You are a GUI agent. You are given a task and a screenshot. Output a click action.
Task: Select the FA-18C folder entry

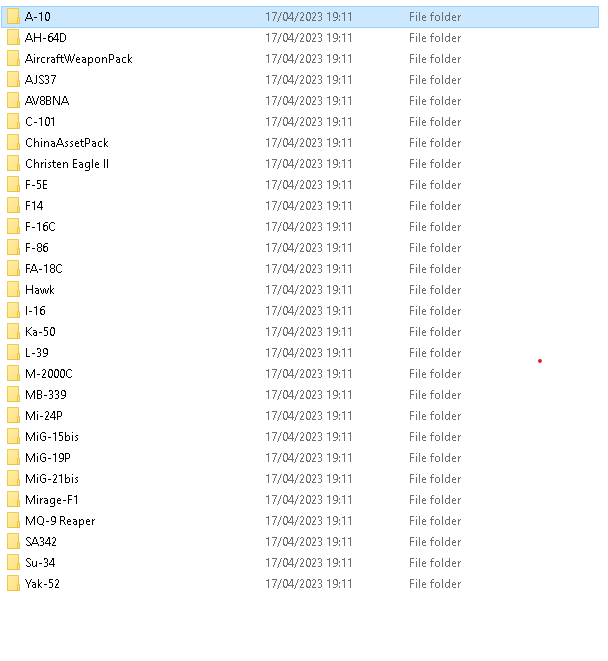300,269
